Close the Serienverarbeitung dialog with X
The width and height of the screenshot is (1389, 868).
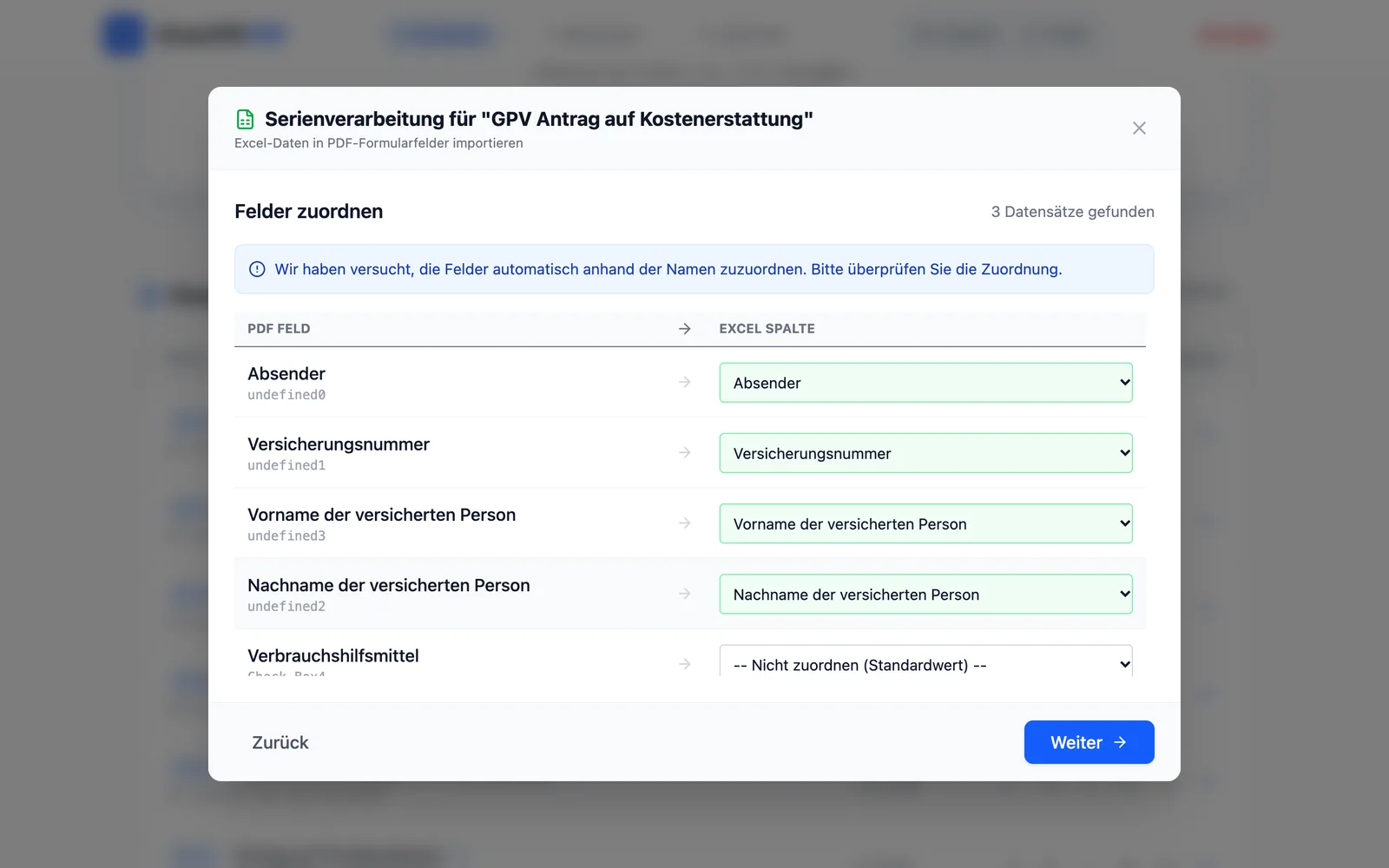click(1139, 128)
